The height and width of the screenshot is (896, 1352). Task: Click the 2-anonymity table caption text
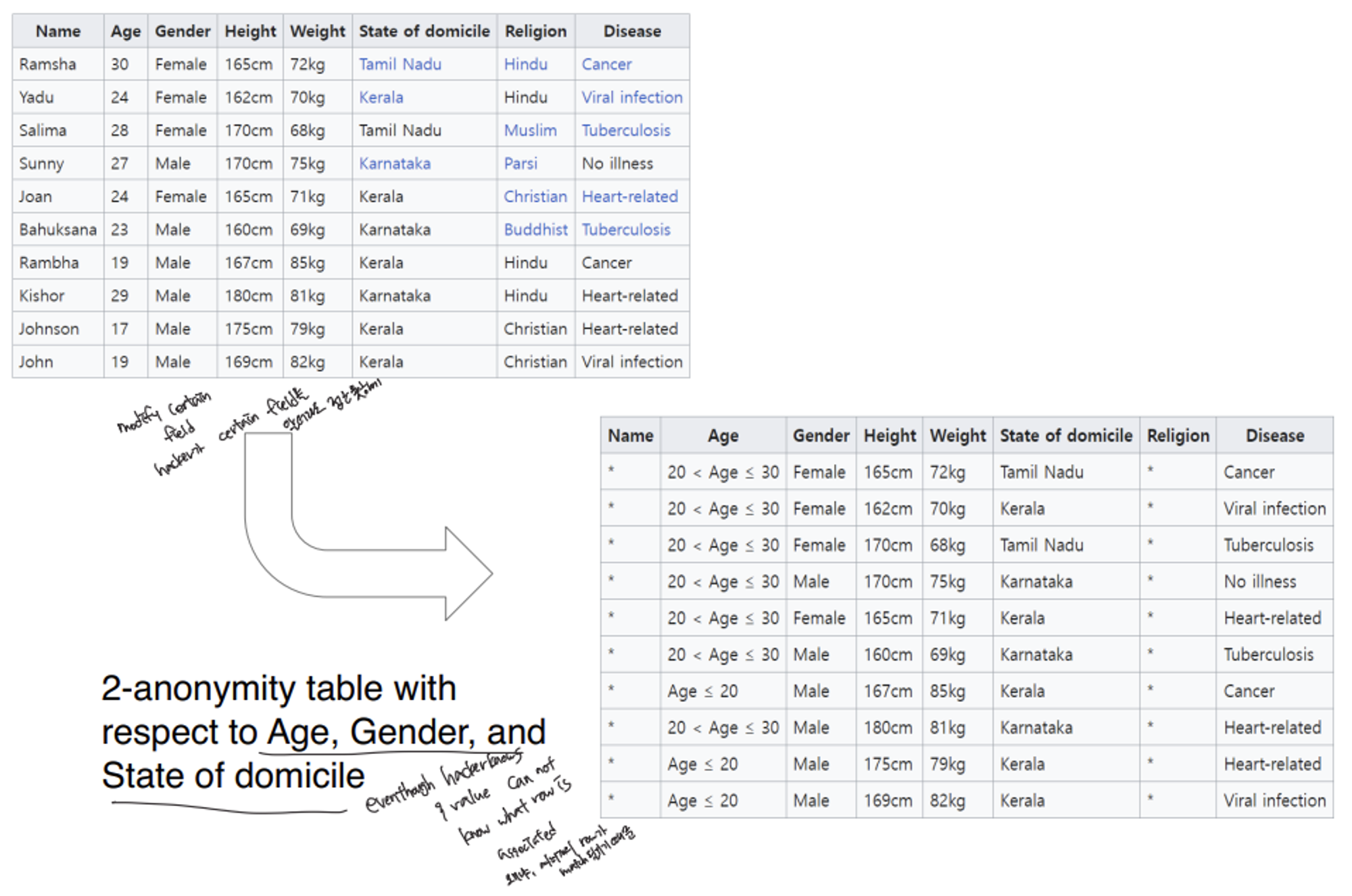pyautogui.click(x=323, y=732)
